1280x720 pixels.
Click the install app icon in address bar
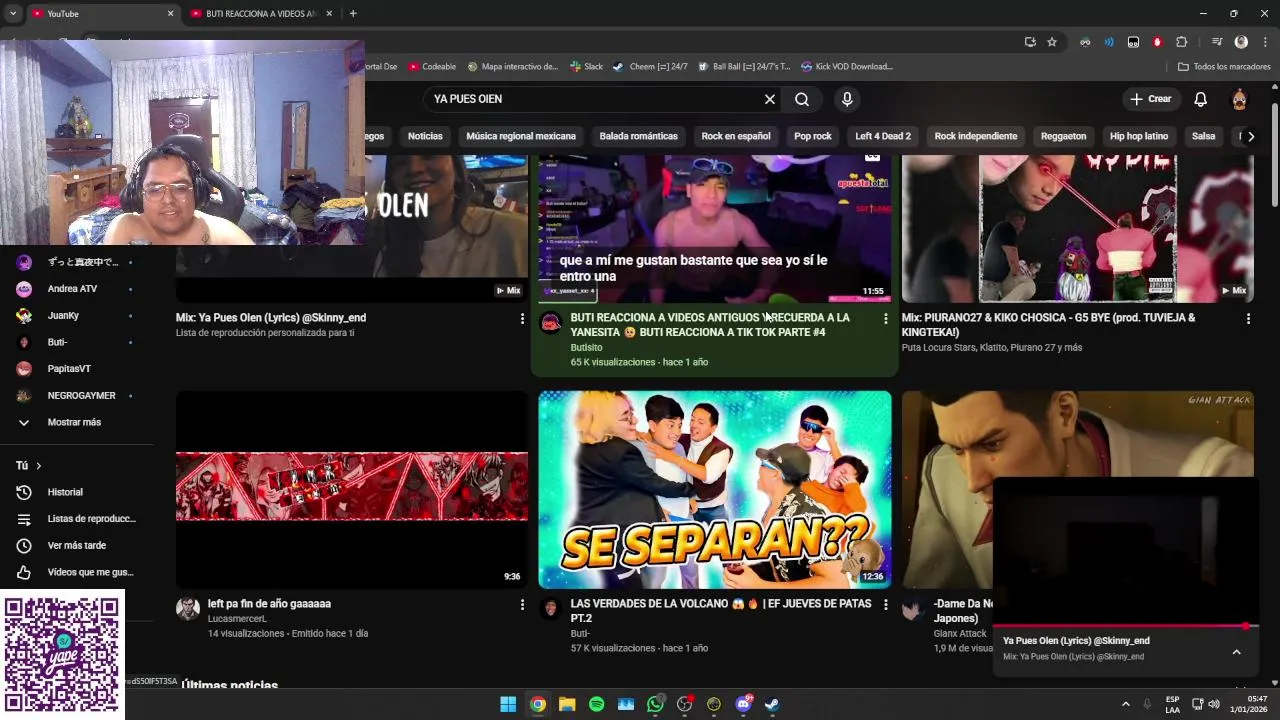(1030, 42)
